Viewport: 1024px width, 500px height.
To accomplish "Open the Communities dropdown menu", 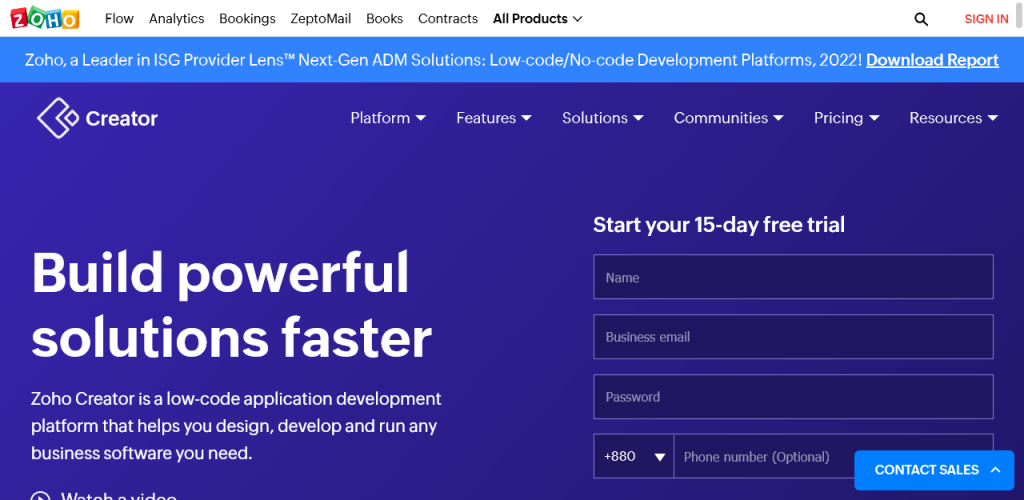I will coord(729,118).
